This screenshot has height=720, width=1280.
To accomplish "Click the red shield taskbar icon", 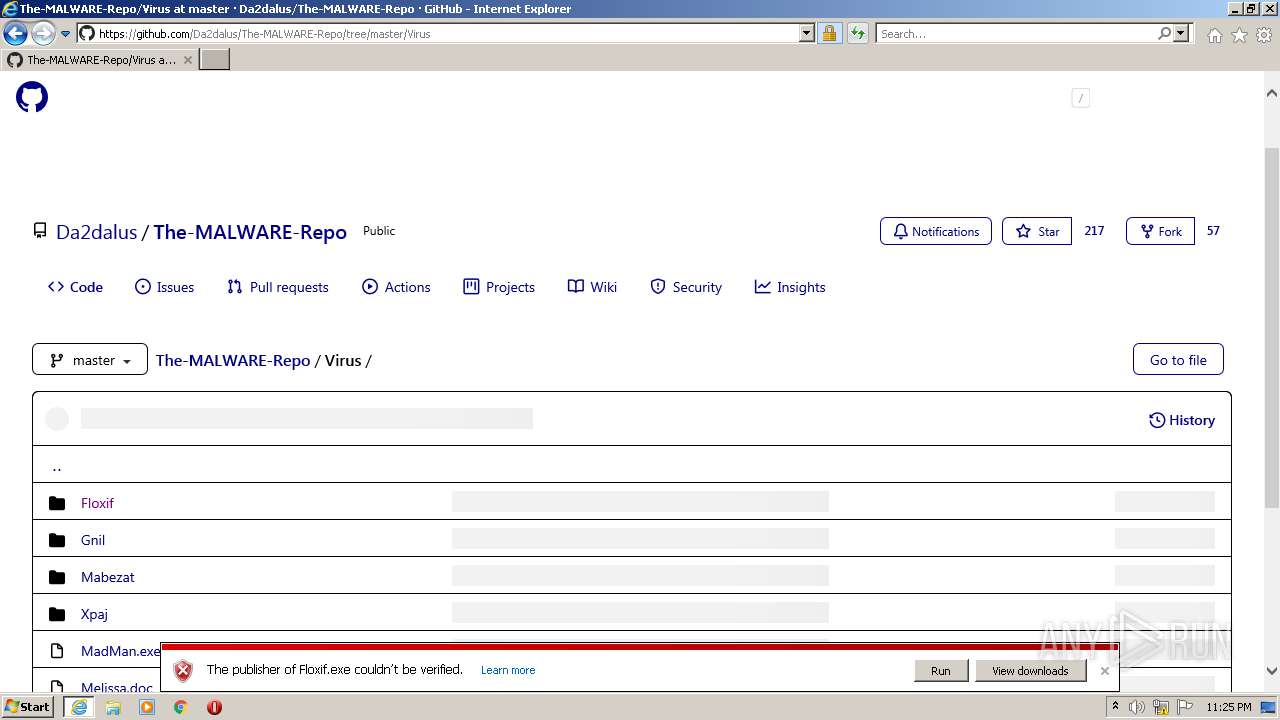I will tap(214, 707).
